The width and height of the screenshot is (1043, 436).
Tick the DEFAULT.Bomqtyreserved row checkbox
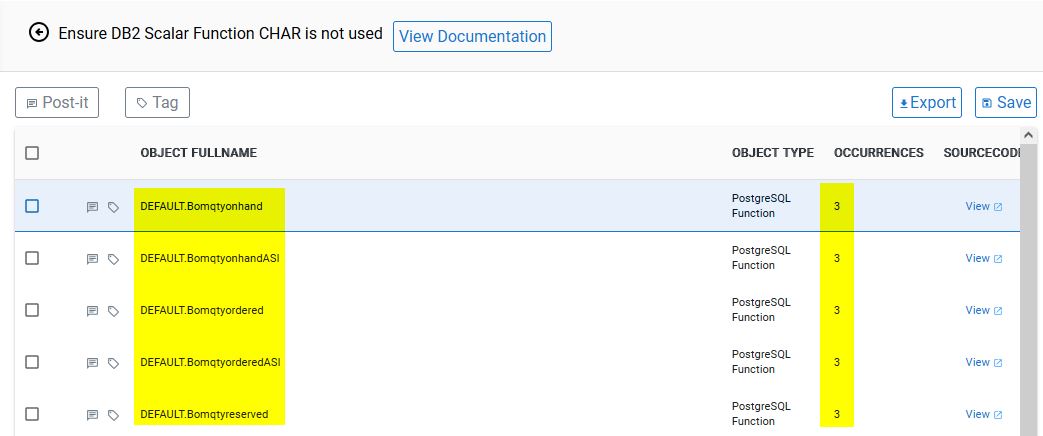(32, 413)
